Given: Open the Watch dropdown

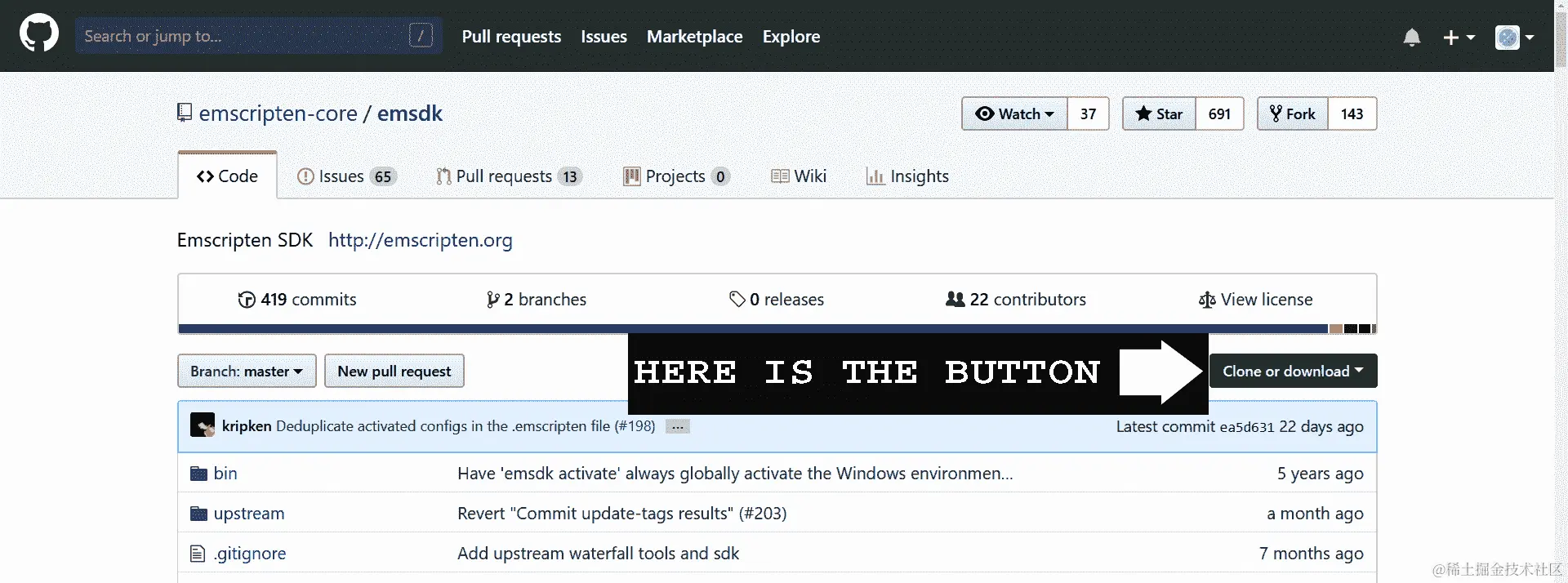Looking at the screenshot, I should [1014, 113].
